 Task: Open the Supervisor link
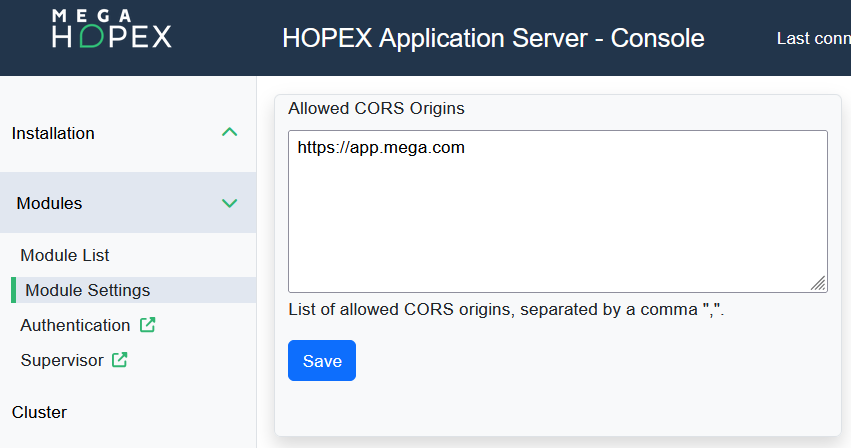tap(62, 360)
